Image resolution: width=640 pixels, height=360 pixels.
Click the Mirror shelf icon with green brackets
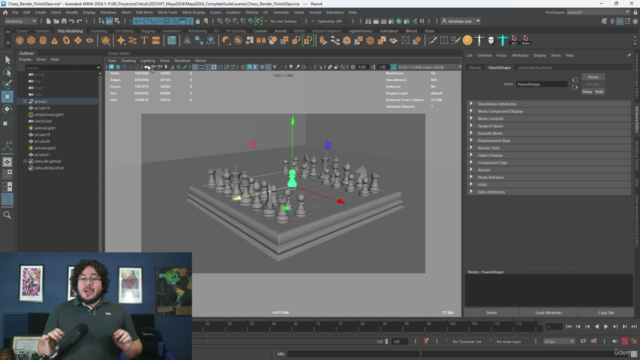tap(308, 40)
